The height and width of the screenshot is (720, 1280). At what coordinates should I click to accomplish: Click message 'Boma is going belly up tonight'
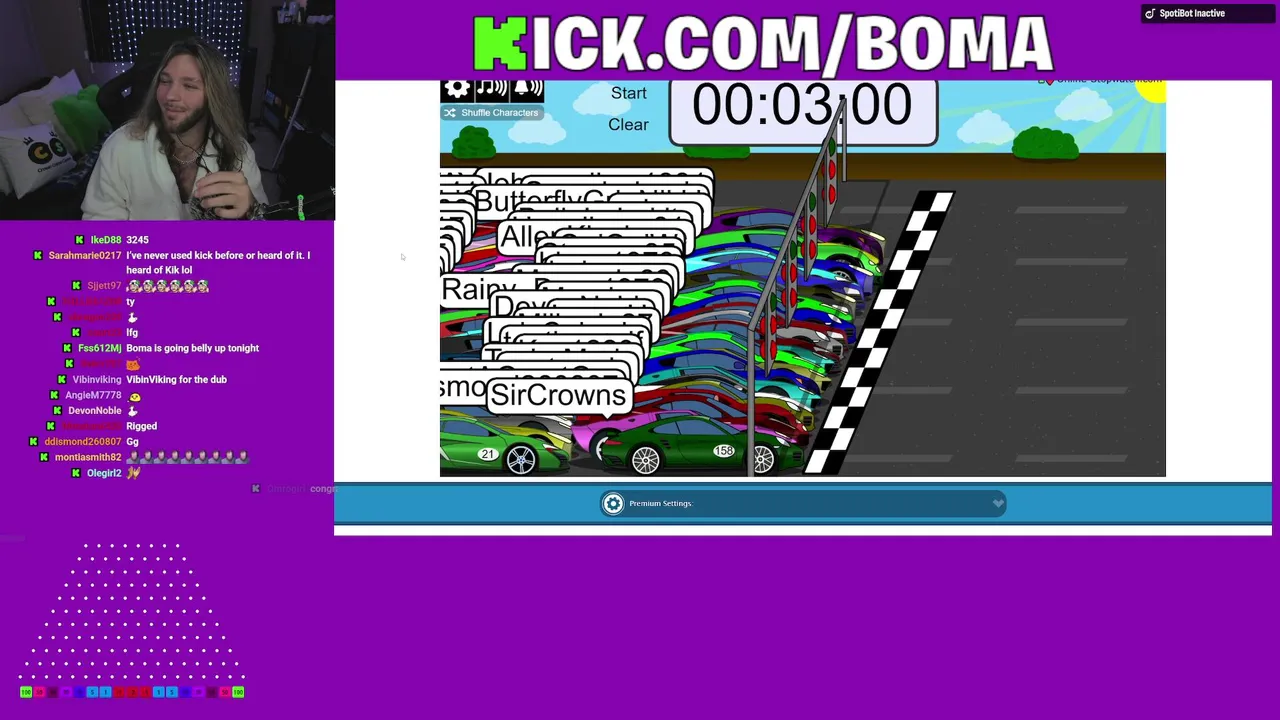[192, 349]
